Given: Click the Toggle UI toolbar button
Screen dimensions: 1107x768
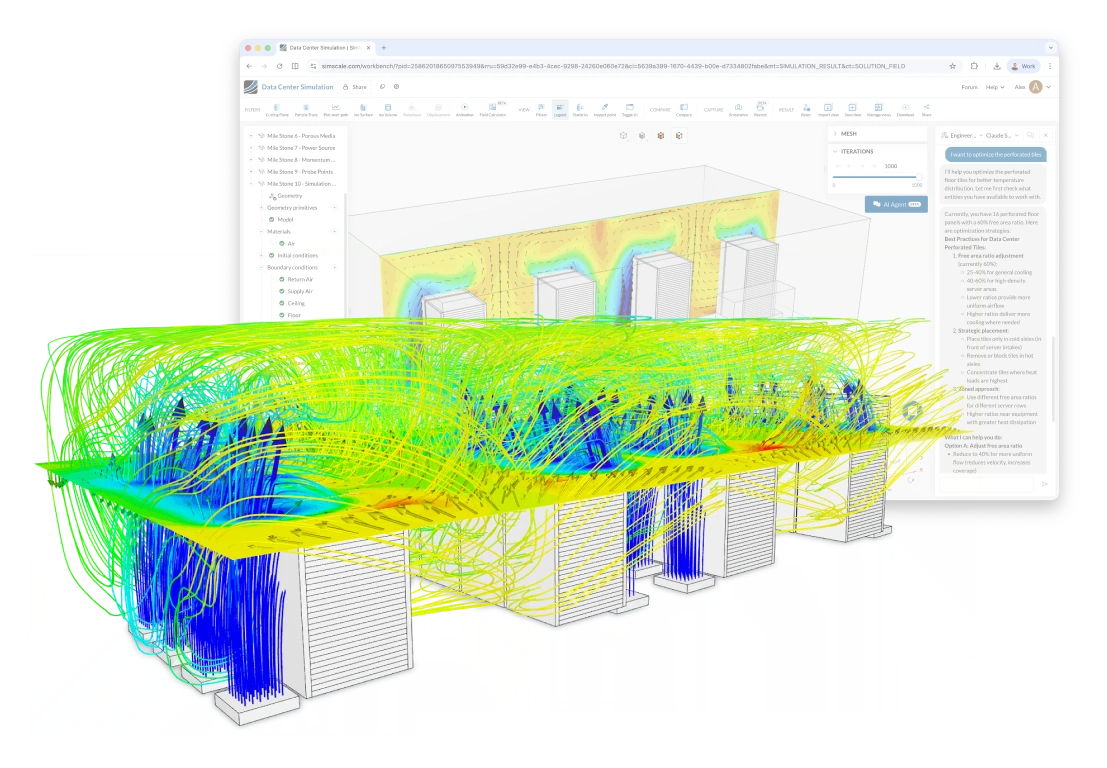Looking at the screenshot, I should [x=629, y=109].
